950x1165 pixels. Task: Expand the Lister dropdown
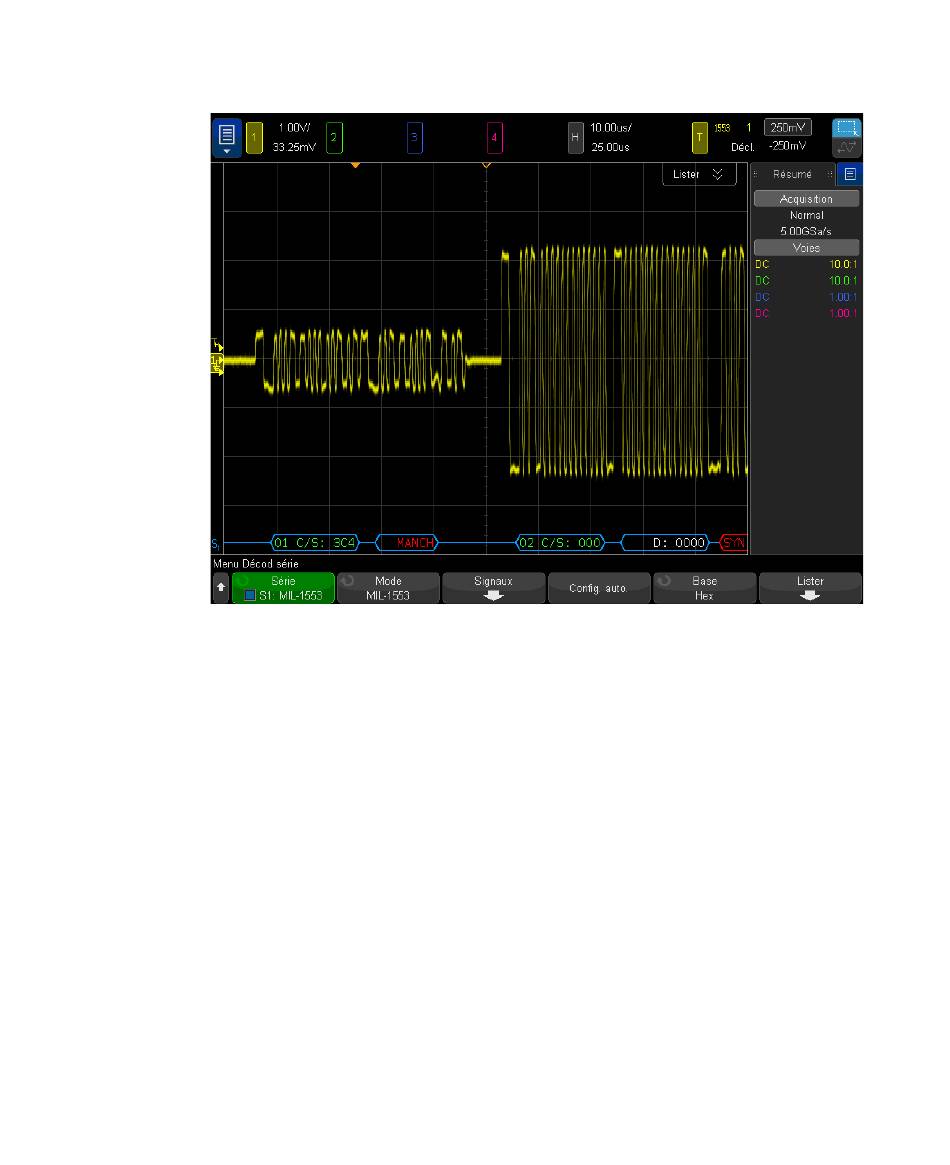click(x=699, y=175)
